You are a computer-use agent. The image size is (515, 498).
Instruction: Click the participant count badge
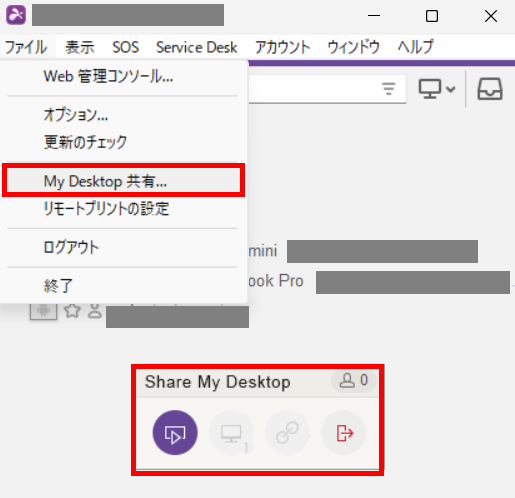pos(354,381)
